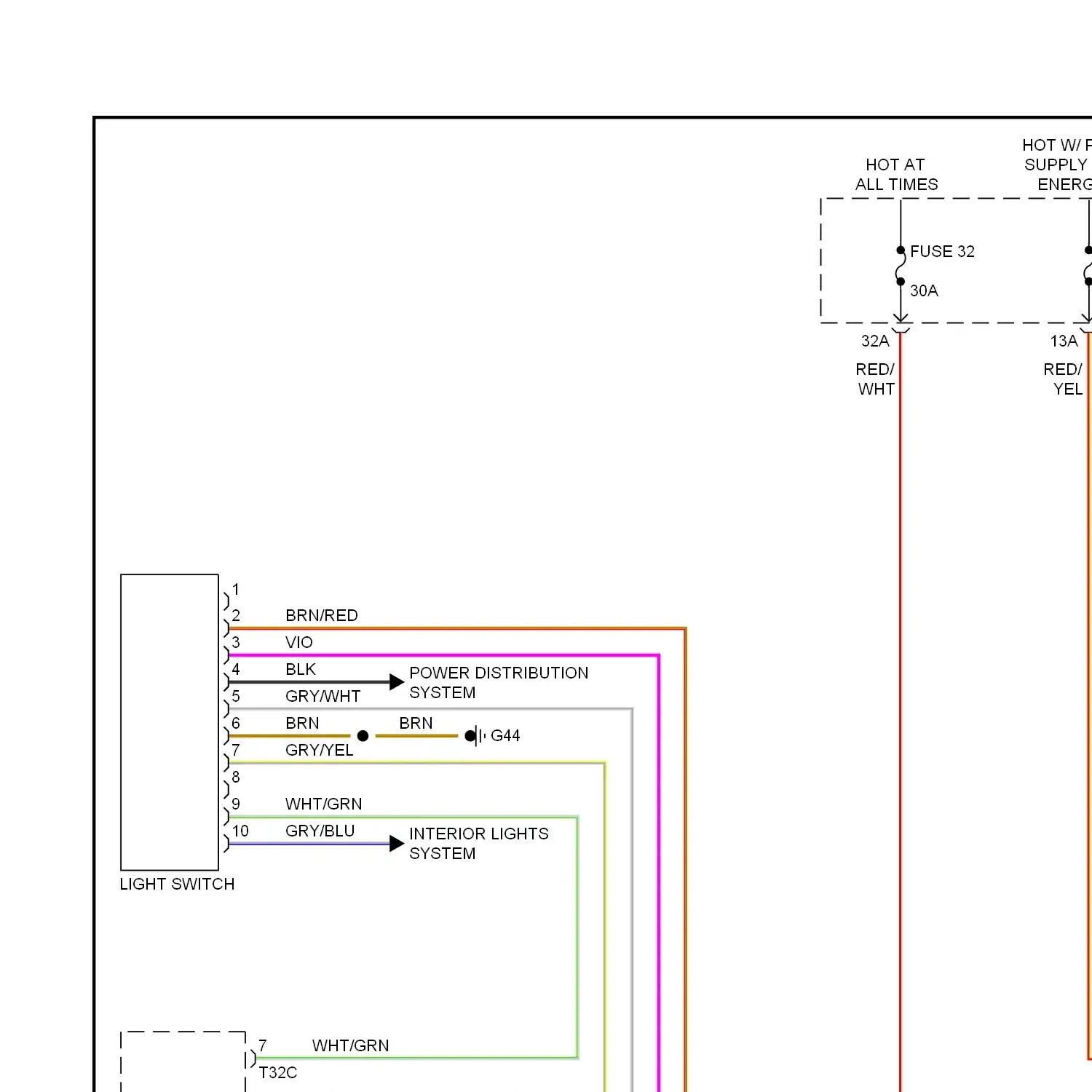Click the GRY/WHT wire label at pin 5

(x=323, y=696)
